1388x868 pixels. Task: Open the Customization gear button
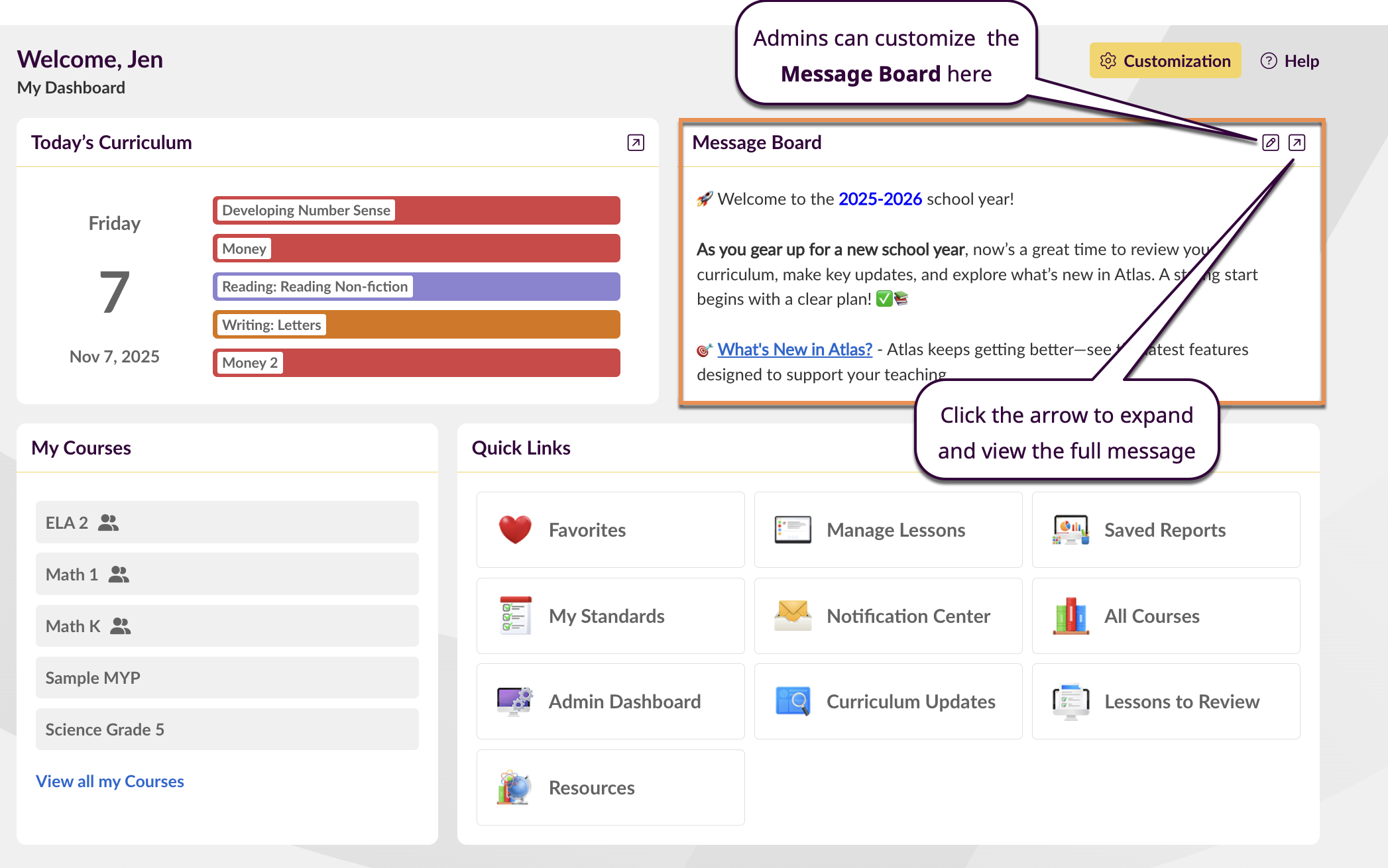1165,61
